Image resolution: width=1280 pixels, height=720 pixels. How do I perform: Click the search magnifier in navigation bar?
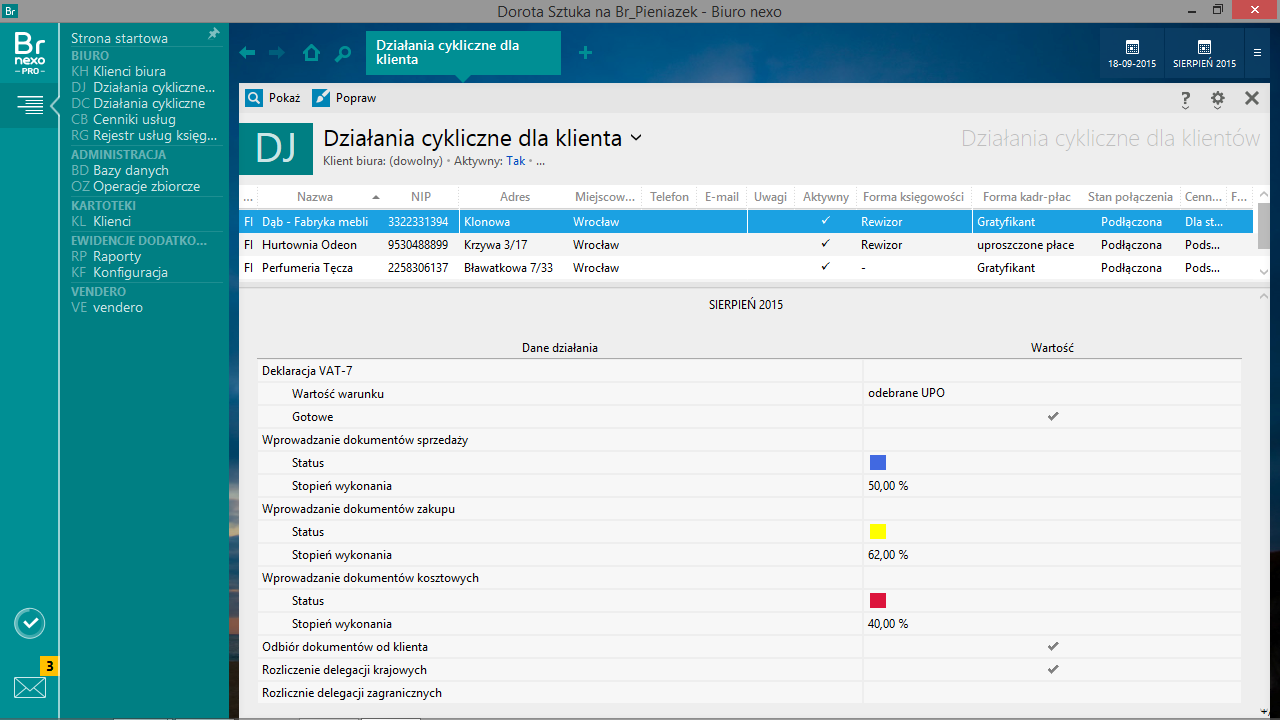[x=343, y=53]
